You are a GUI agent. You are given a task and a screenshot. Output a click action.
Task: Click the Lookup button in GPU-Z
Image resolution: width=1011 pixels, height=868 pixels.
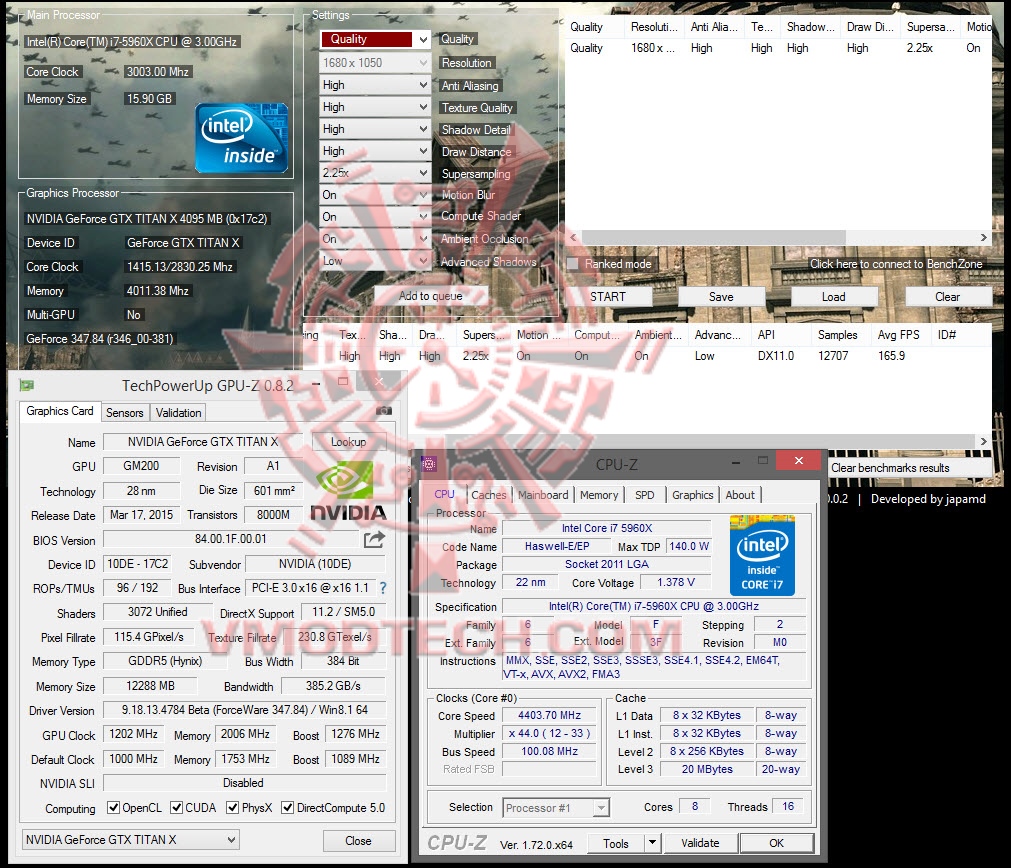[x=349, y=442]
